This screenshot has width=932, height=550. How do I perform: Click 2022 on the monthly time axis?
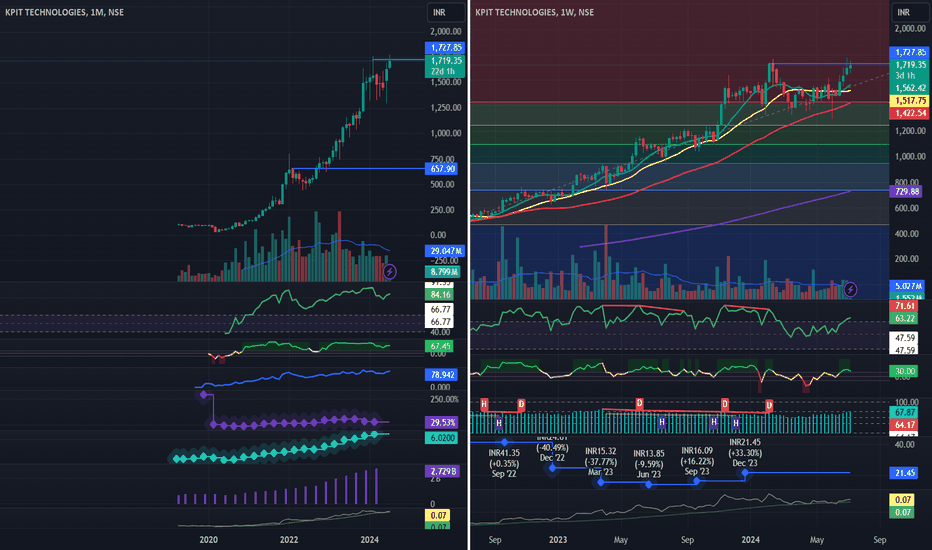click(289, 540)
